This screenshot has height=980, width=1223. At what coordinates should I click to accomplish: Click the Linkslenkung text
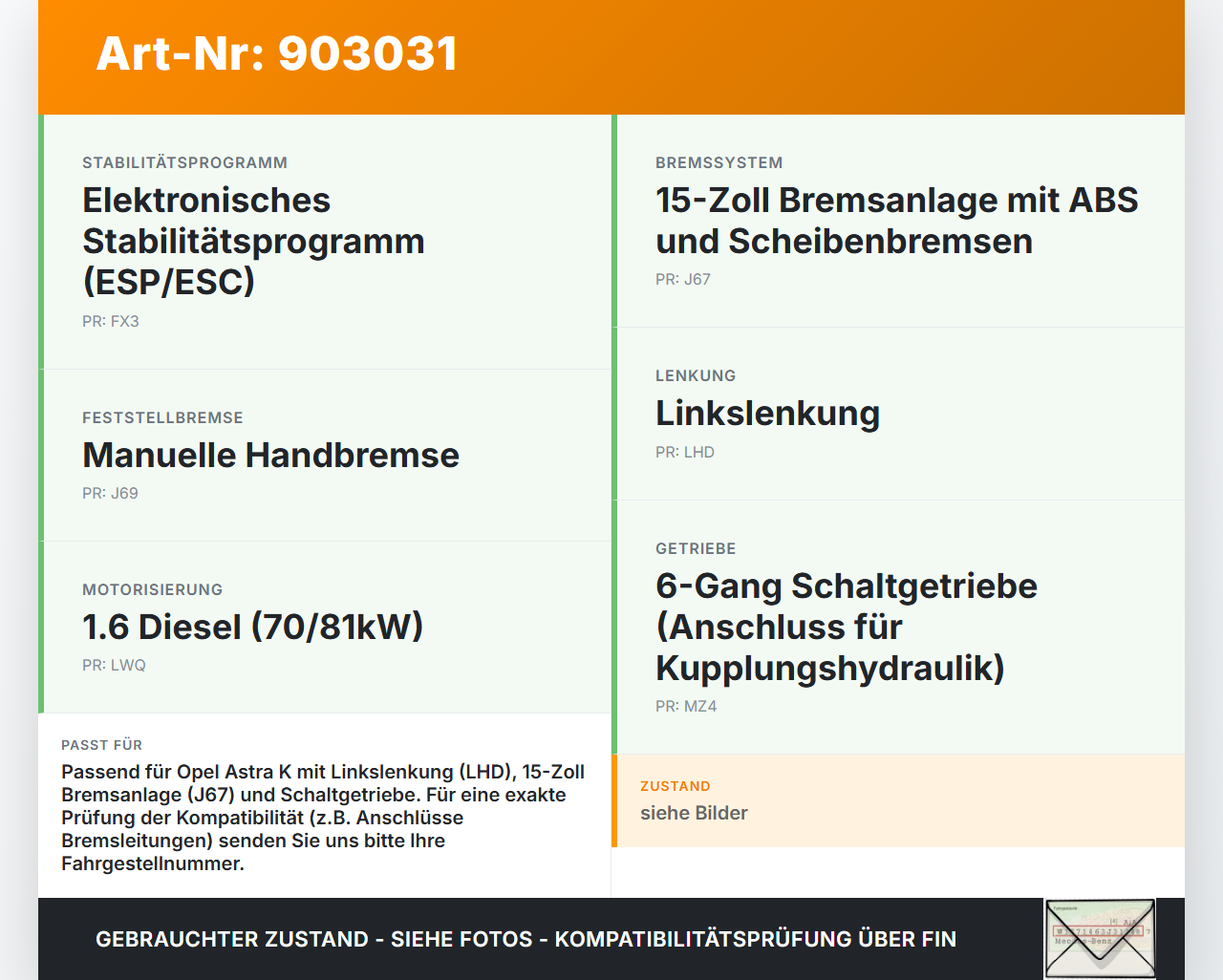tap(767, 413)
